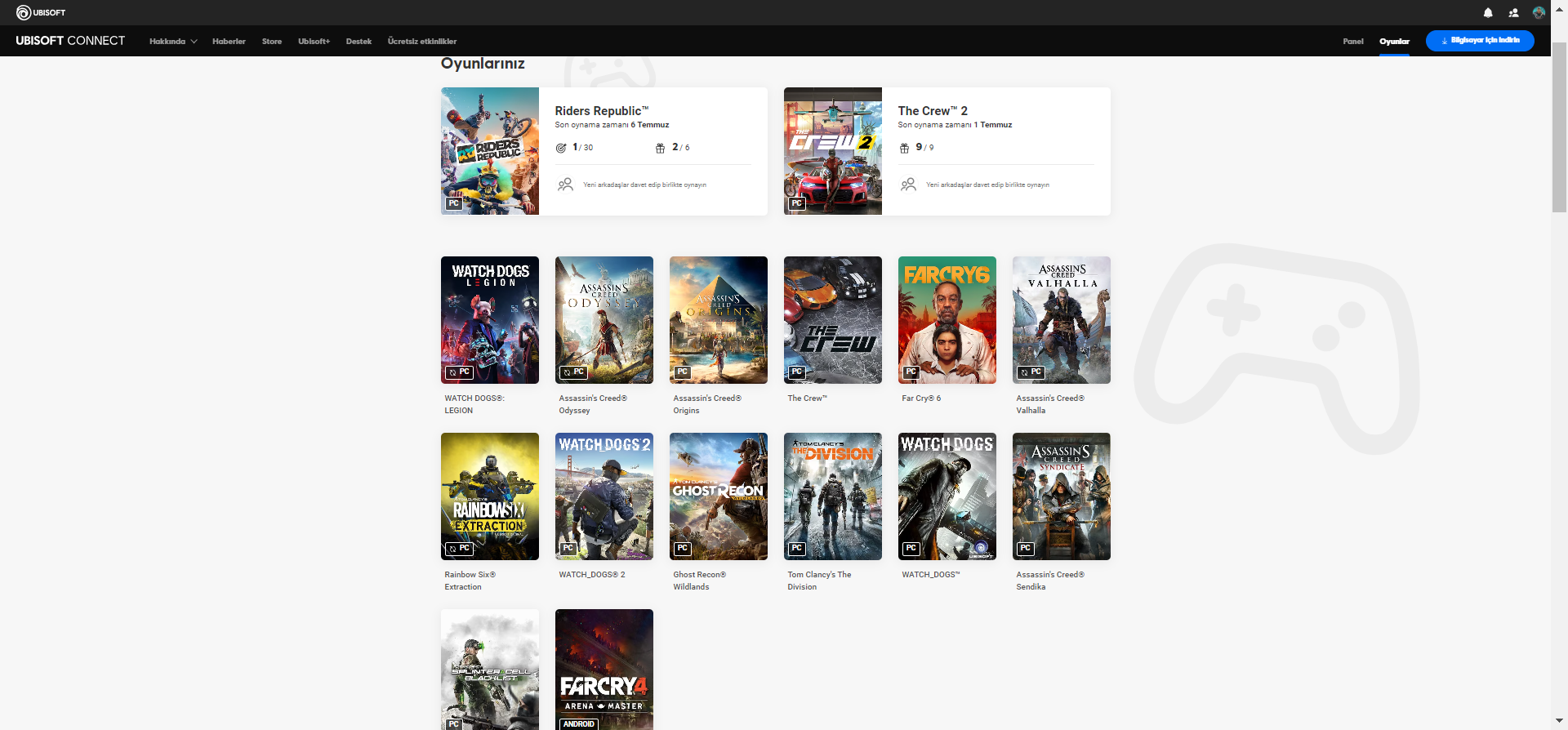The width and height of the screenshot is (1568, 730).
Task: Click the 'WATCH_DOGS® 2' title text
Action: coord(592,575)
